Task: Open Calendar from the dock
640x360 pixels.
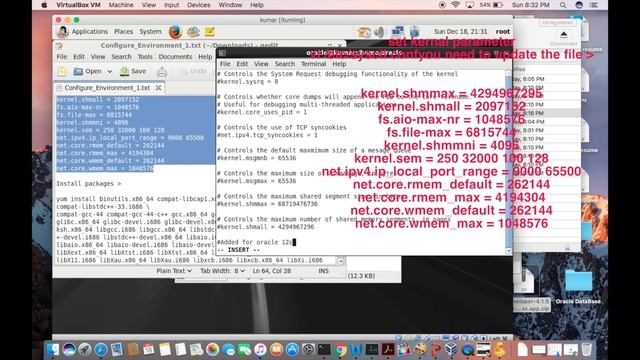Action: (149, 349)
